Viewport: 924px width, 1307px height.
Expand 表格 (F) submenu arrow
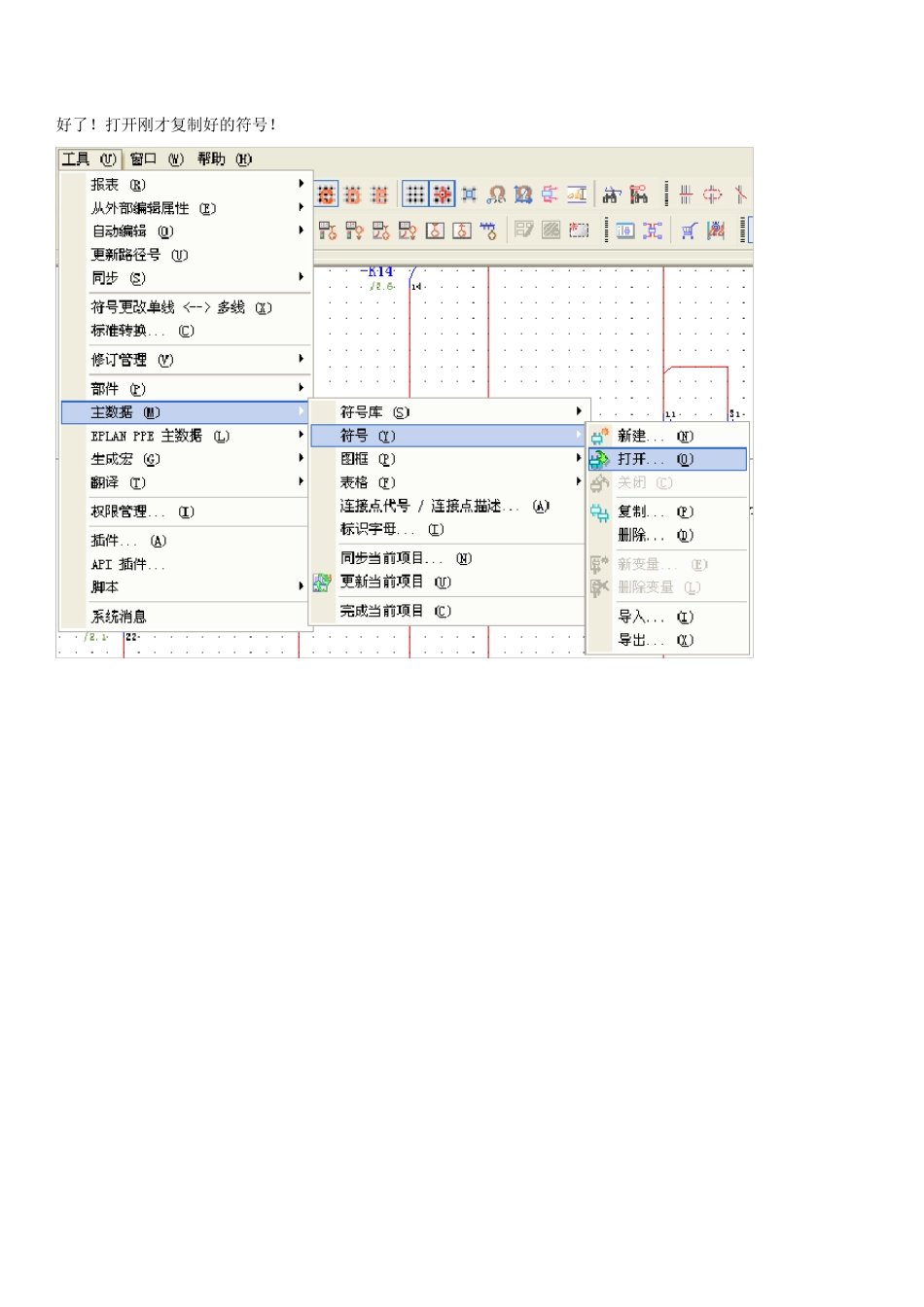[x=579, y=481]
